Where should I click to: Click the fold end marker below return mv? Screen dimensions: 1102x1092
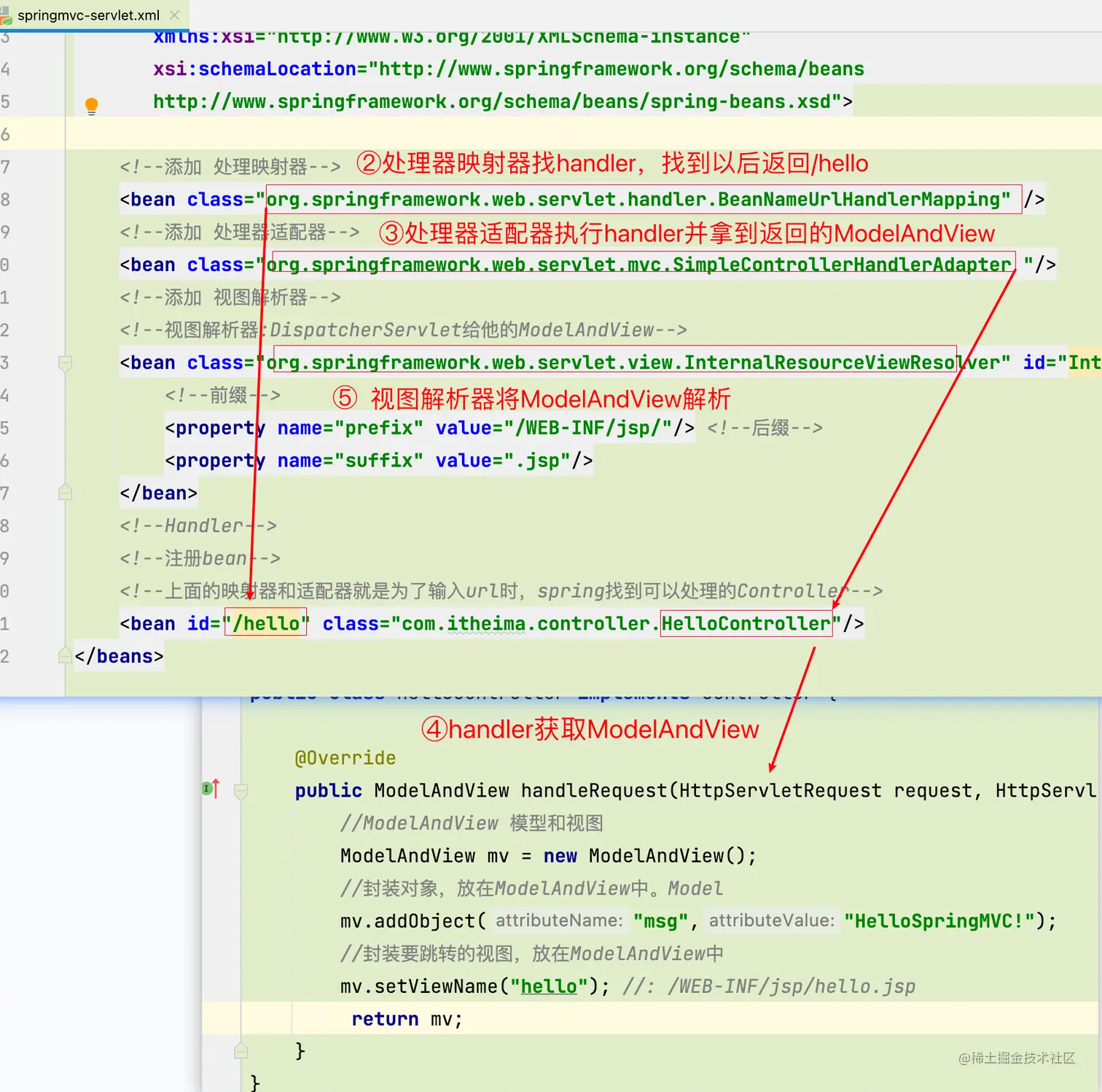(241, 1050)
